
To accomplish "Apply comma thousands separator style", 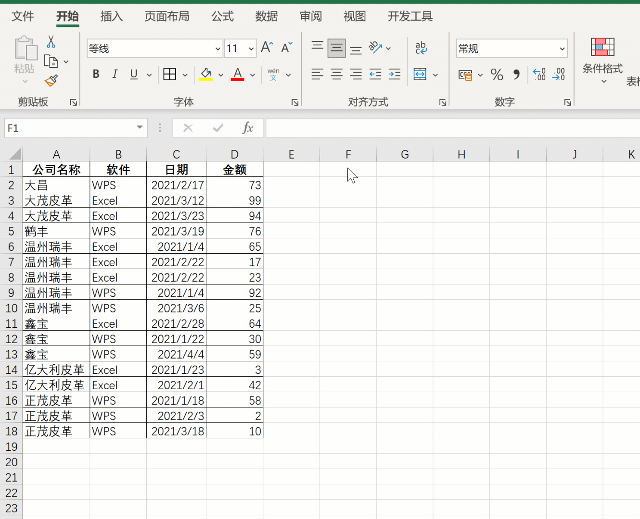I will click(517, 75).
